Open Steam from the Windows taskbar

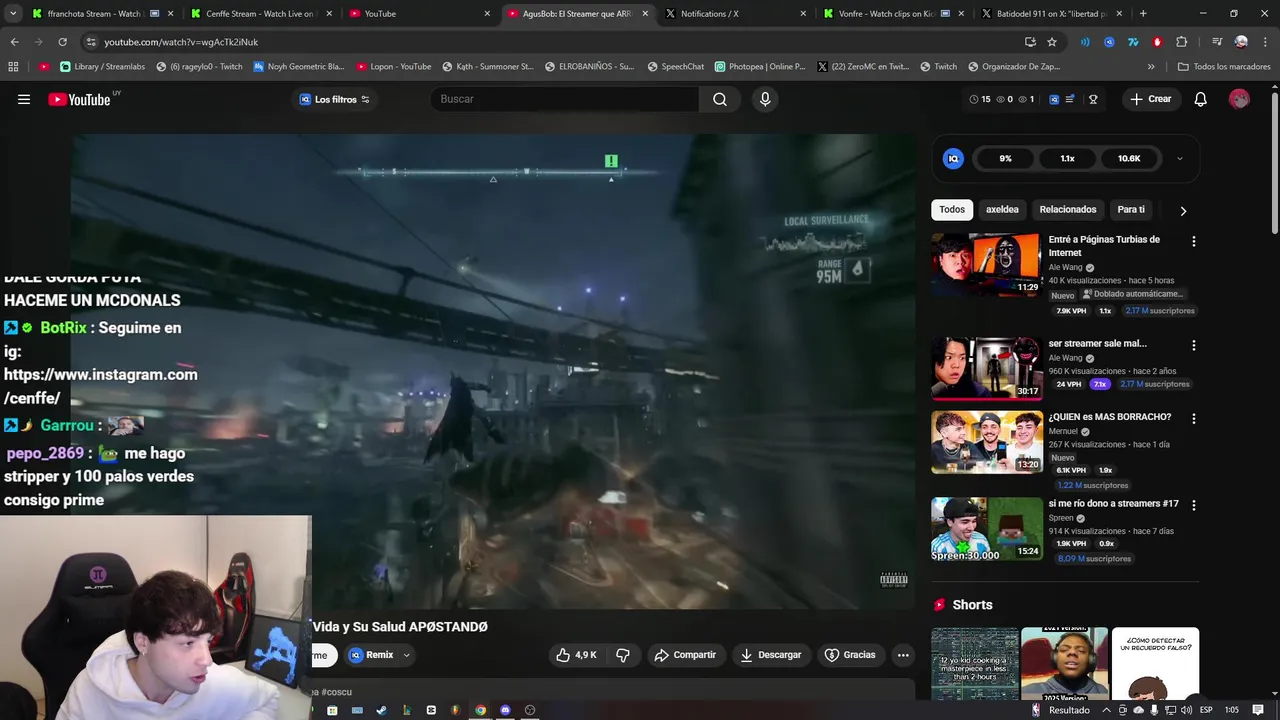[x=381, y=710]
